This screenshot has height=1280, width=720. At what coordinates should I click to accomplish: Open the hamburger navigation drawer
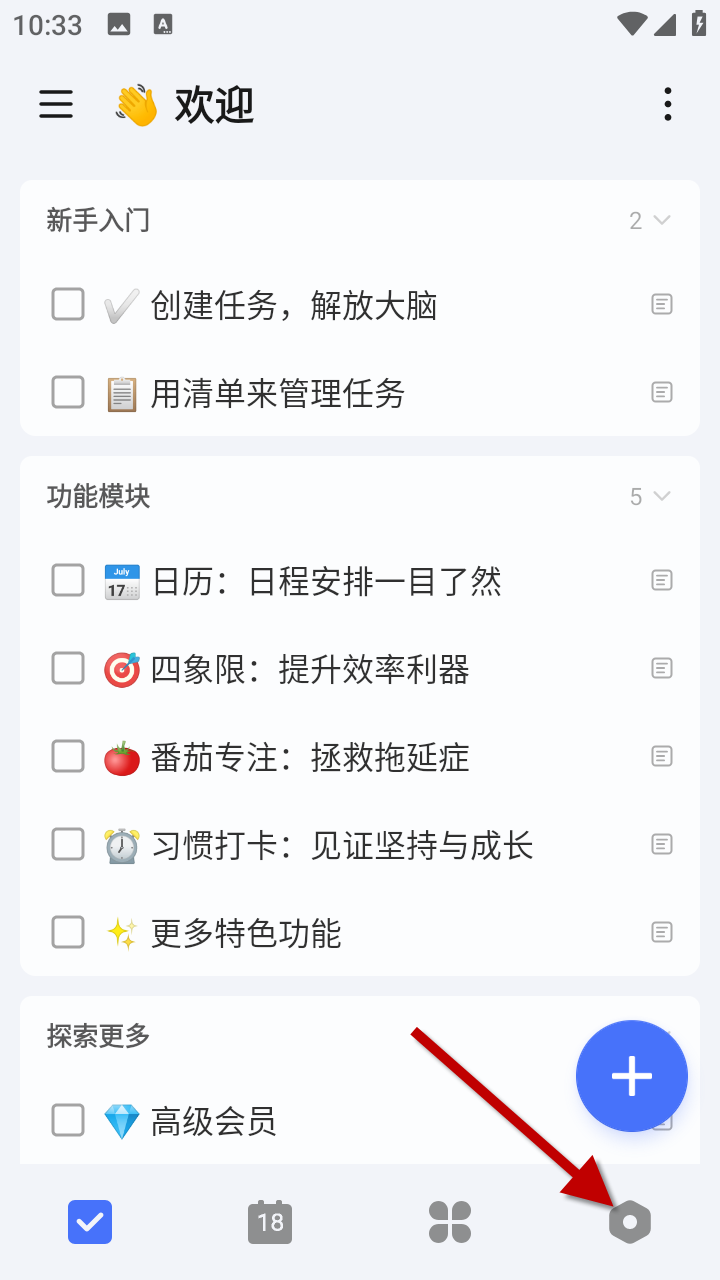click(x=56, y=104)
